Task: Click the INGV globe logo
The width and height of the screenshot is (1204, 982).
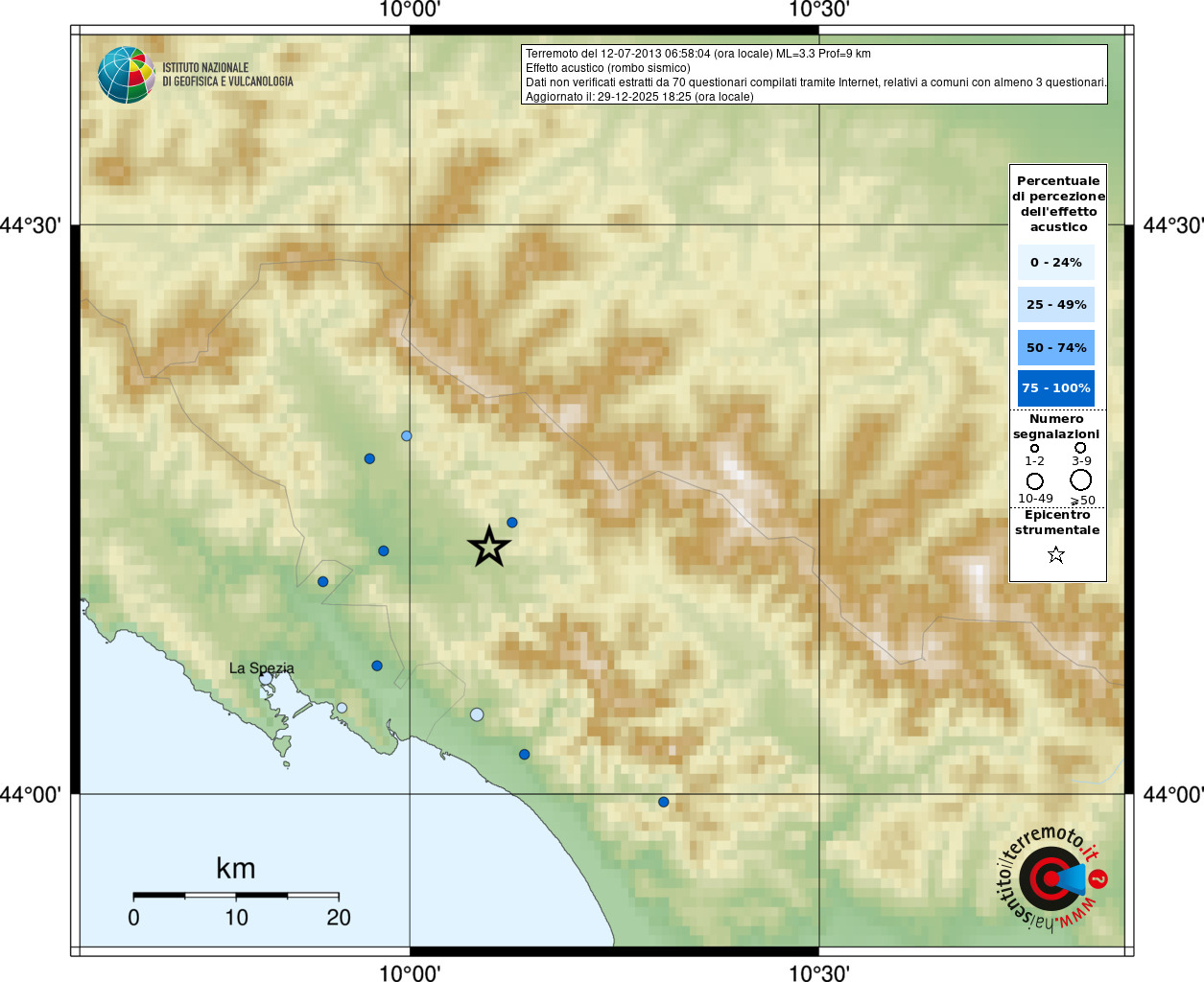Action: [x=127, y=75]
